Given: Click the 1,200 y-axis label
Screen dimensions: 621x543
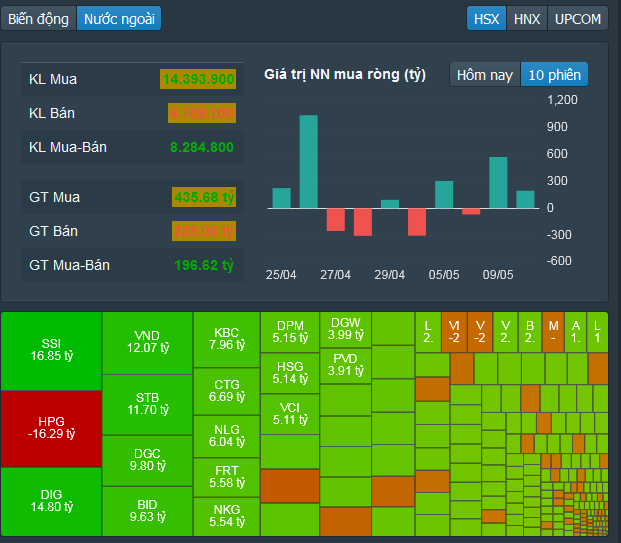Looking at the screenshot, I should point(562,100).
